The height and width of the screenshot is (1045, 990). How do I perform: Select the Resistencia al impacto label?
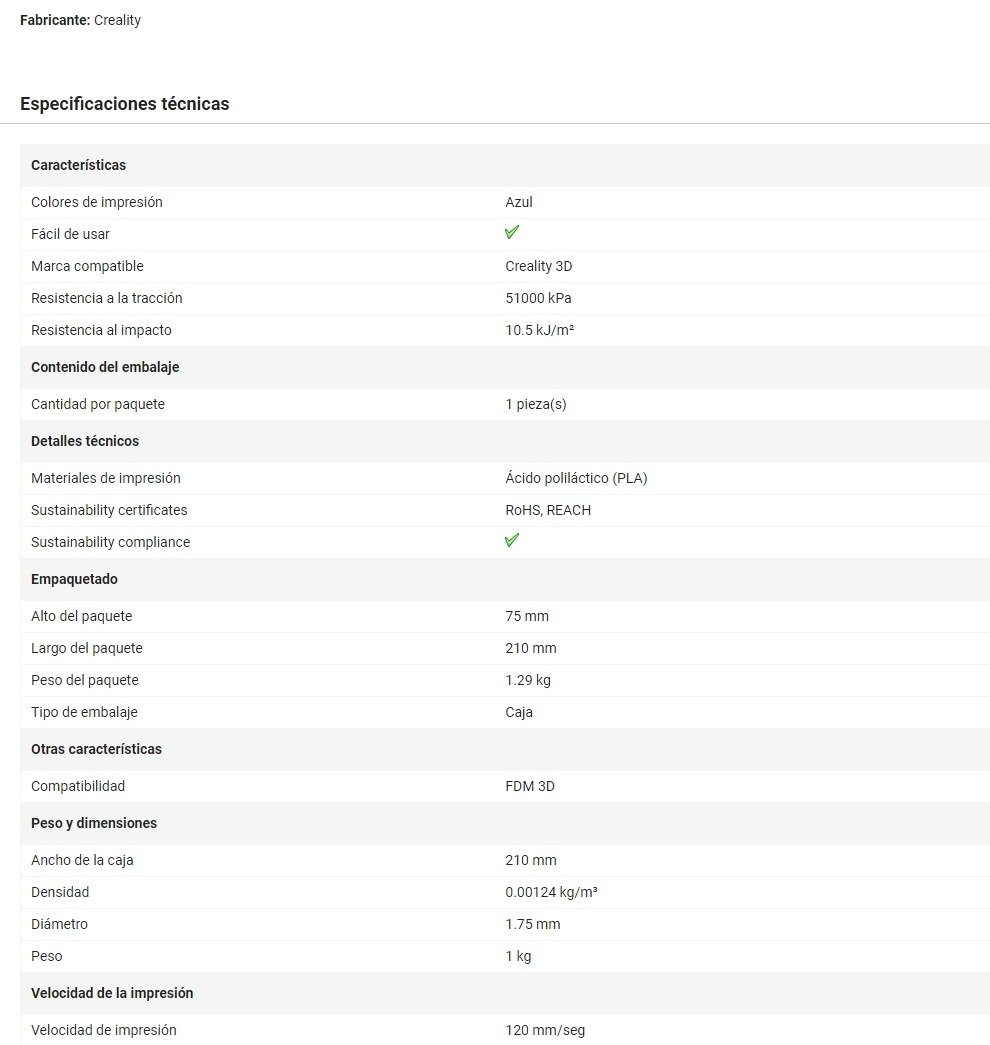(101, 330)
